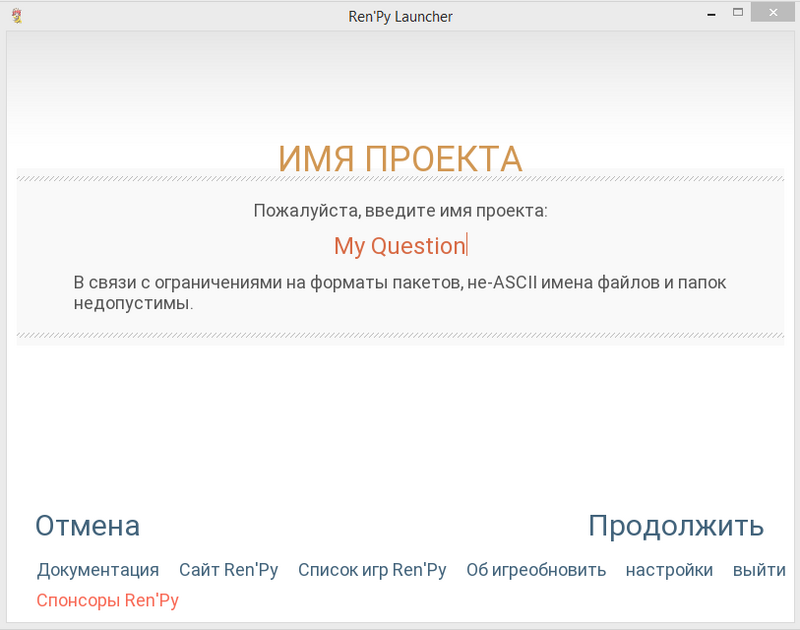
Task: Click the Отмена button to cancel
Action: 88,525
